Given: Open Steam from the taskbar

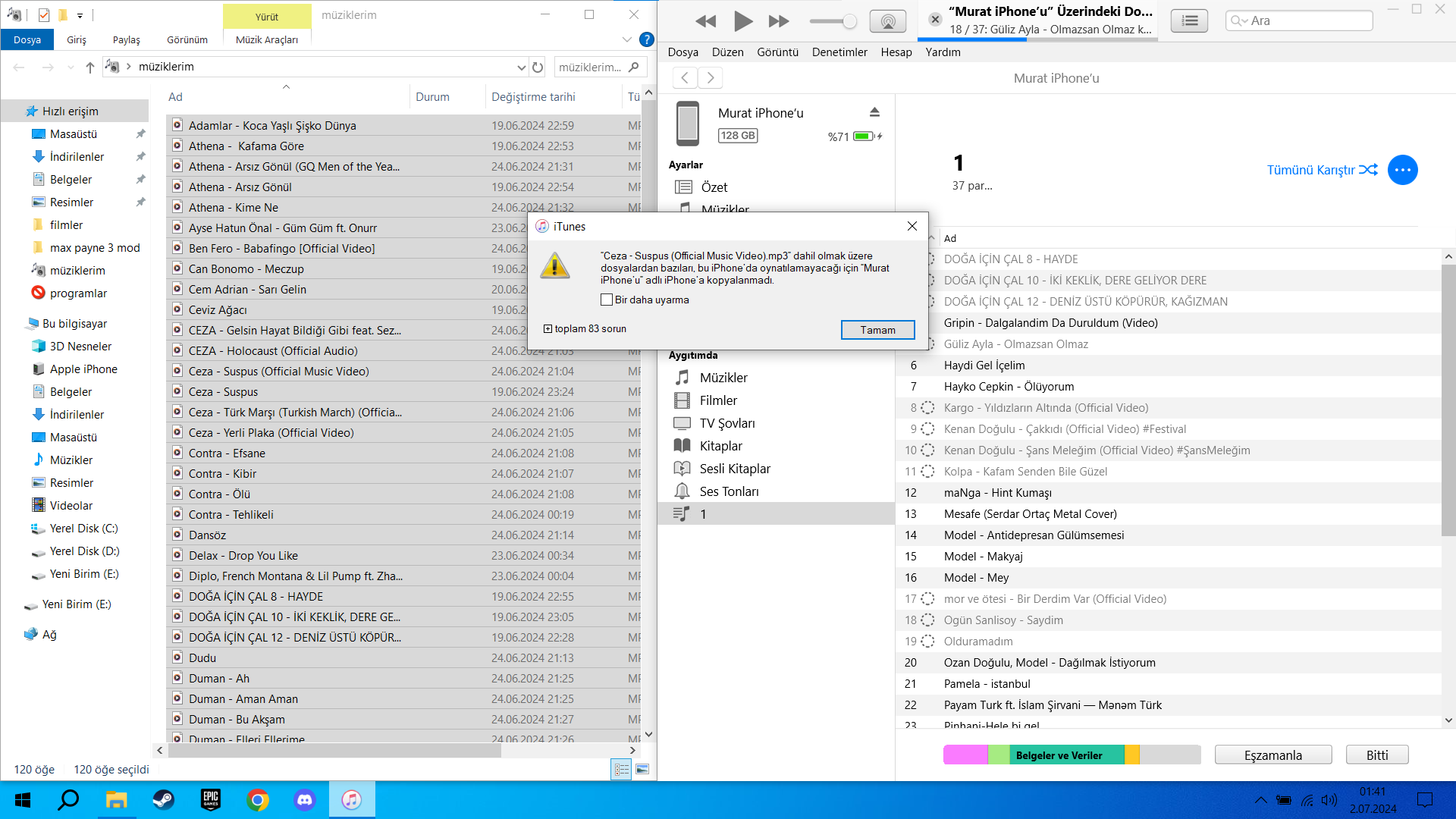Looking at the screenshot, I should tap(163, 799).
